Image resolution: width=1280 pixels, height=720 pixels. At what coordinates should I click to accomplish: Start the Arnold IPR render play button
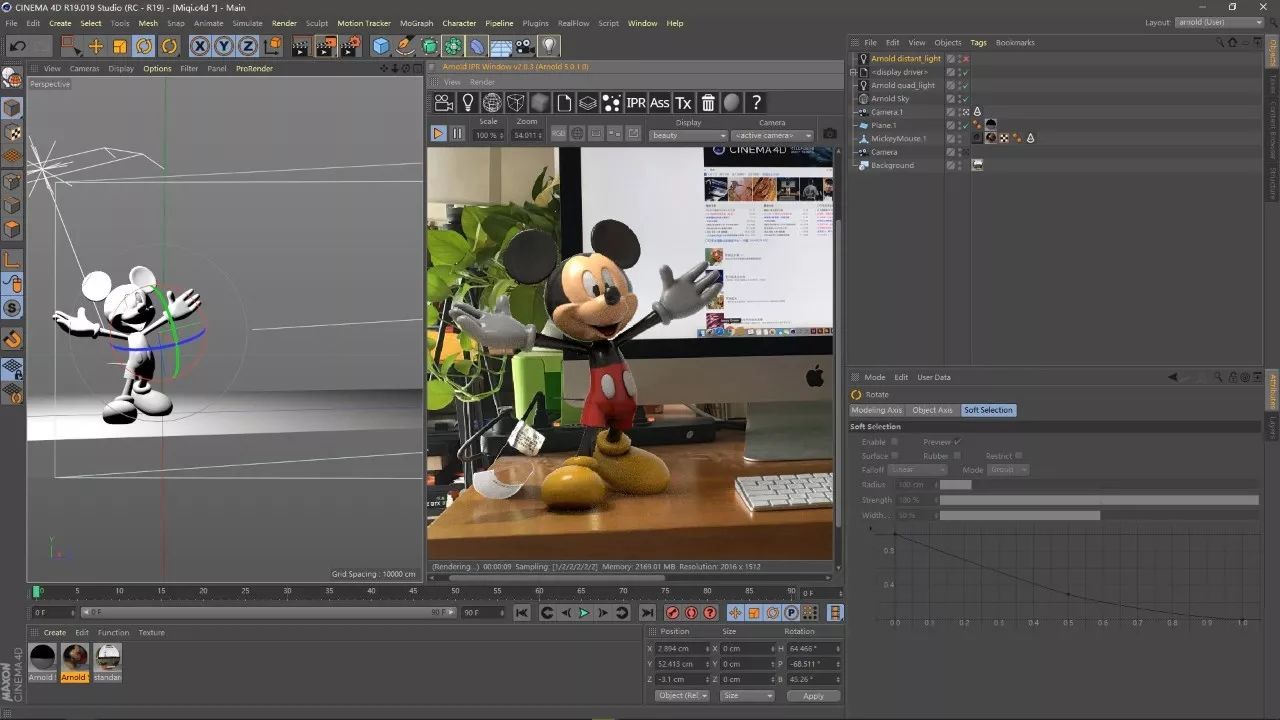[x=438, y=133]
